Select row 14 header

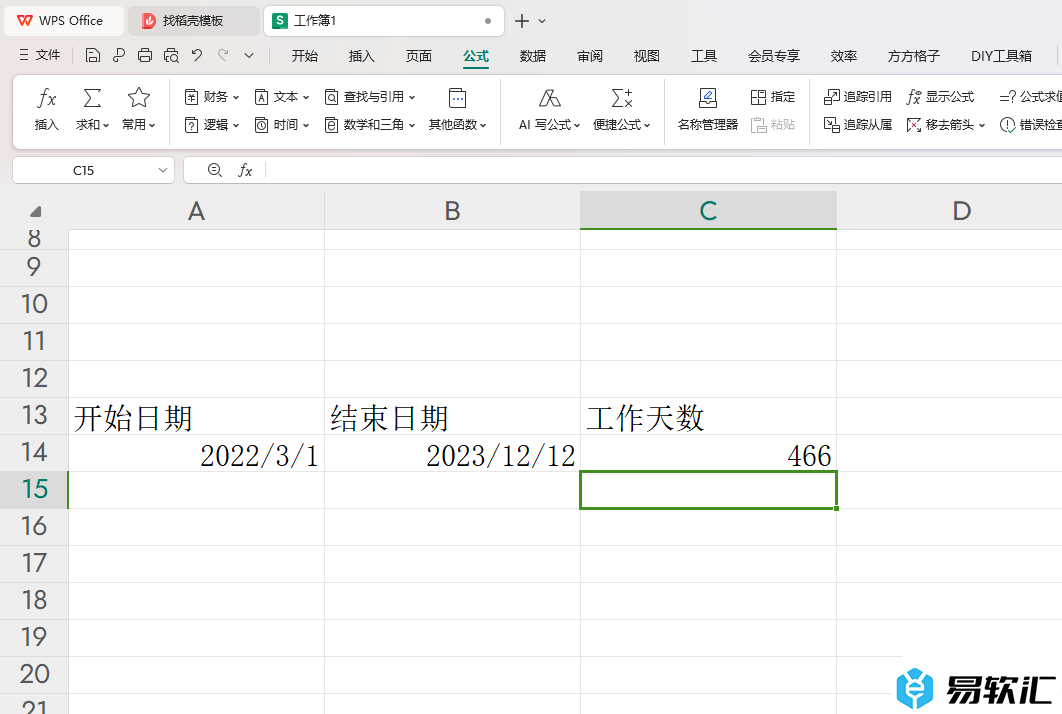[x=34, y=453]
